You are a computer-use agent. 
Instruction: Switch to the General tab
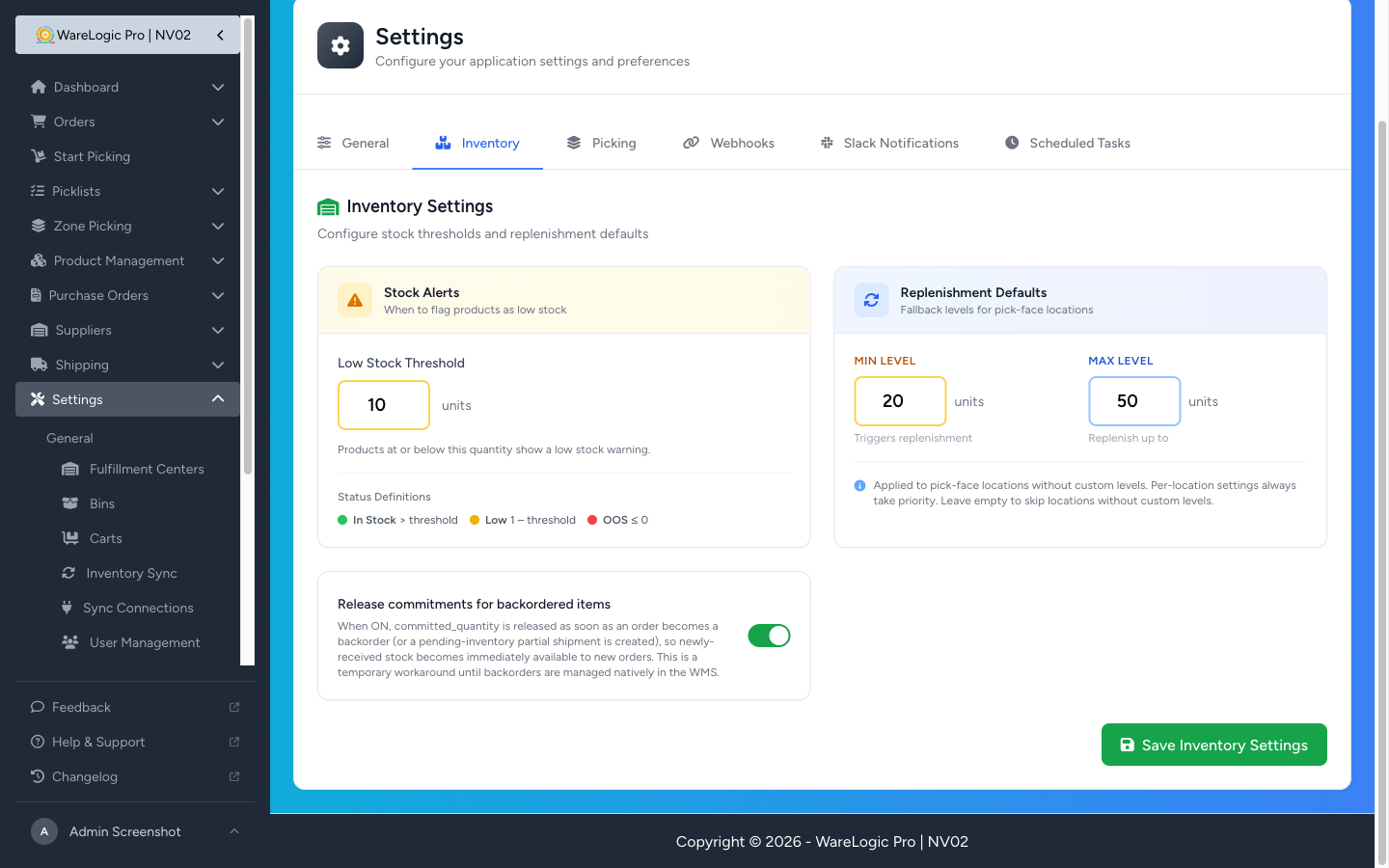(353, 143)
